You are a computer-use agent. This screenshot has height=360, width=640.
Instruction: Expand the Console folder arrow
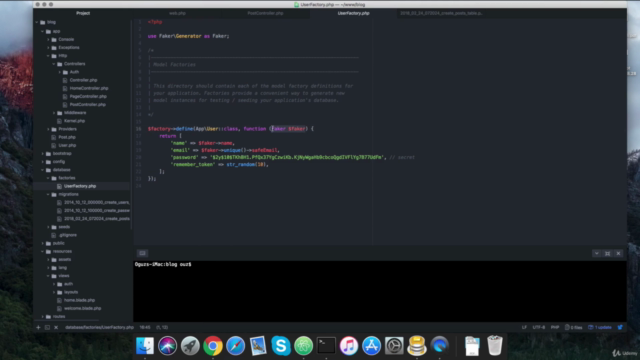pyautogui.click(x=48, y=39)
